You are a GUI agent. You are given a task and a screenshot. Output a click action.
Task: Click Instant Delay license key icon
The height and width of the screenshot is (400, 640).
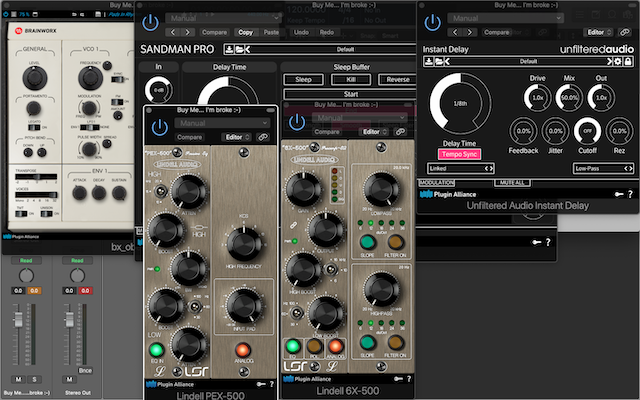click(619, 194)
